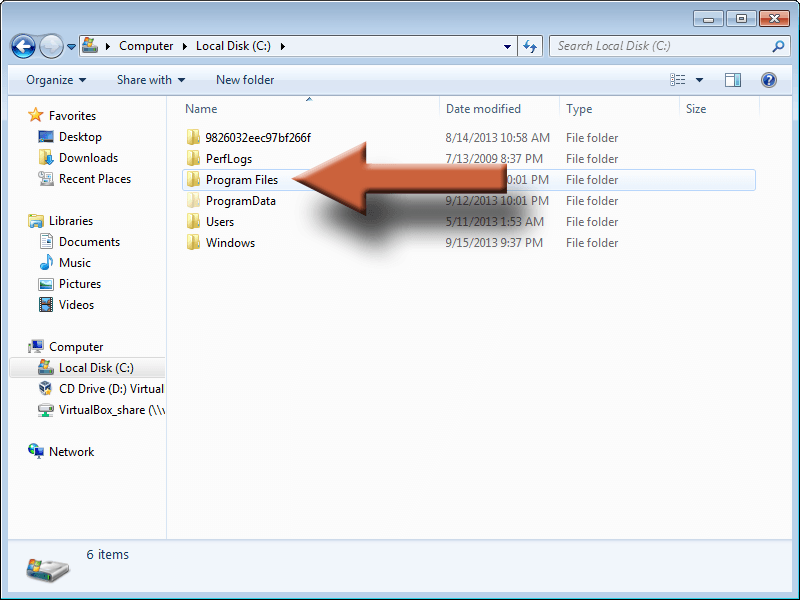Select Local Disk (C:) breadcrumb
Viewport: 800px width, 600px height.
(233, 46)
